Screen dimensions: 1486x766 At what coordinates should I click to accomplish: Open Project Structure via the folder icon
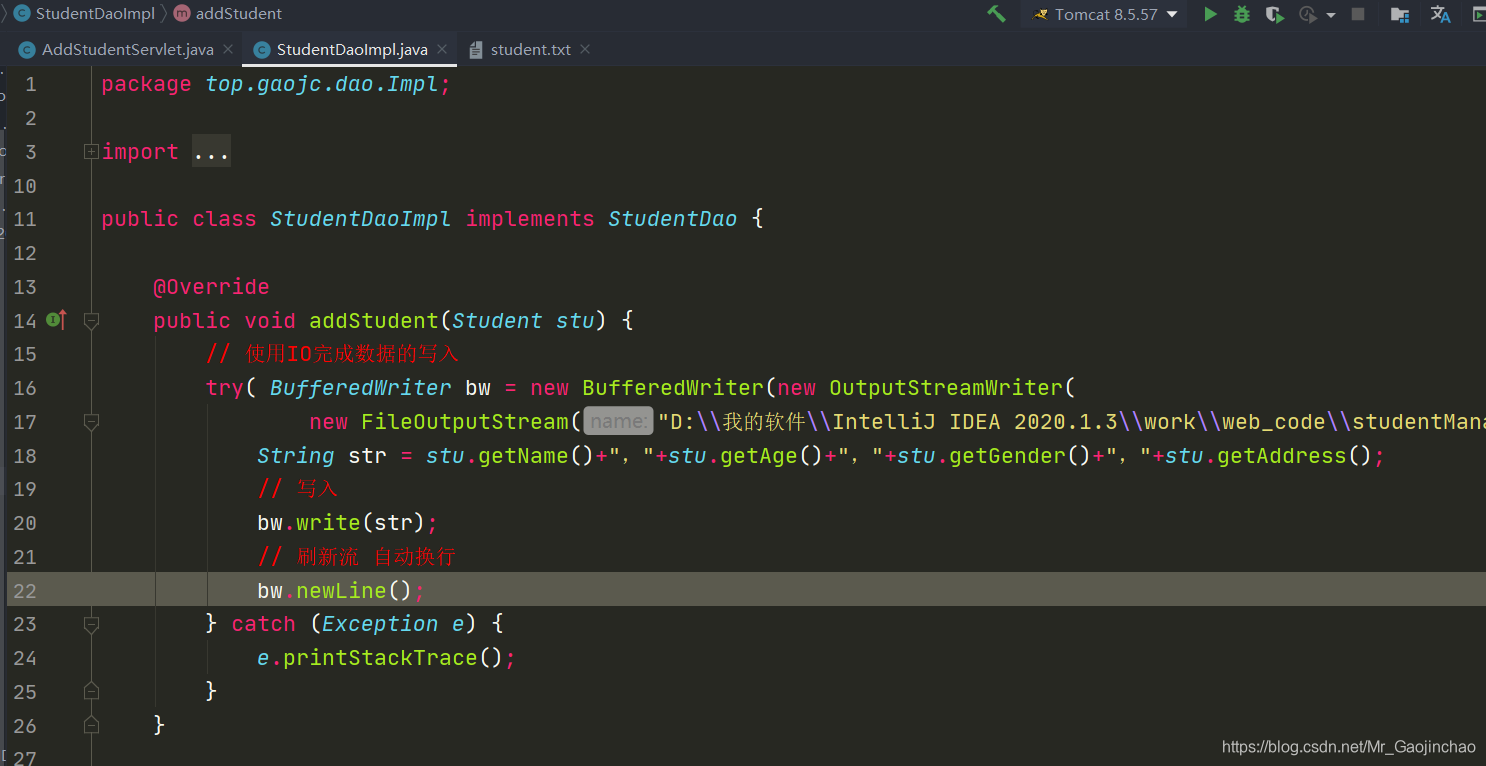[x=1400, y=14]
